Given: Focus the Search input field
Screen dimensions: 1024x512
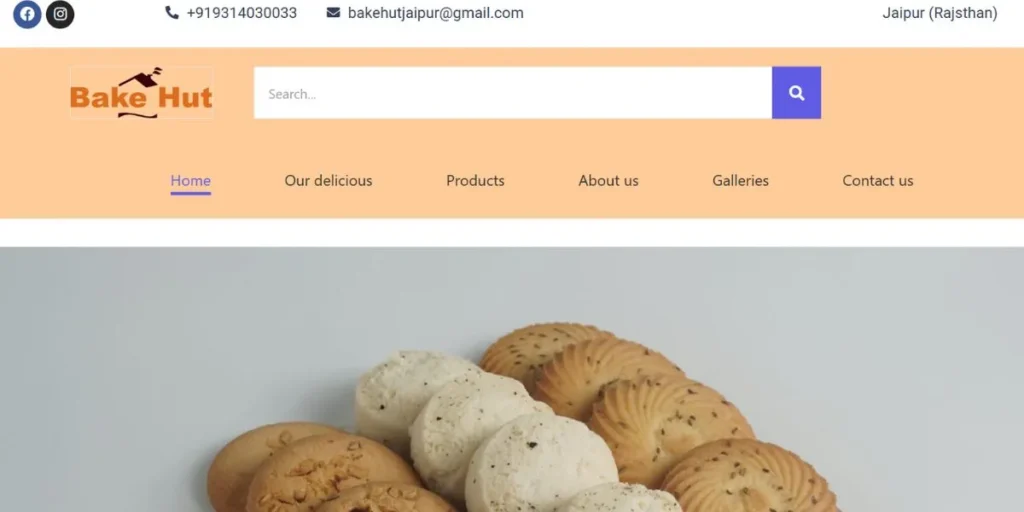Looking at the screenshot, I should pos(513,93).
